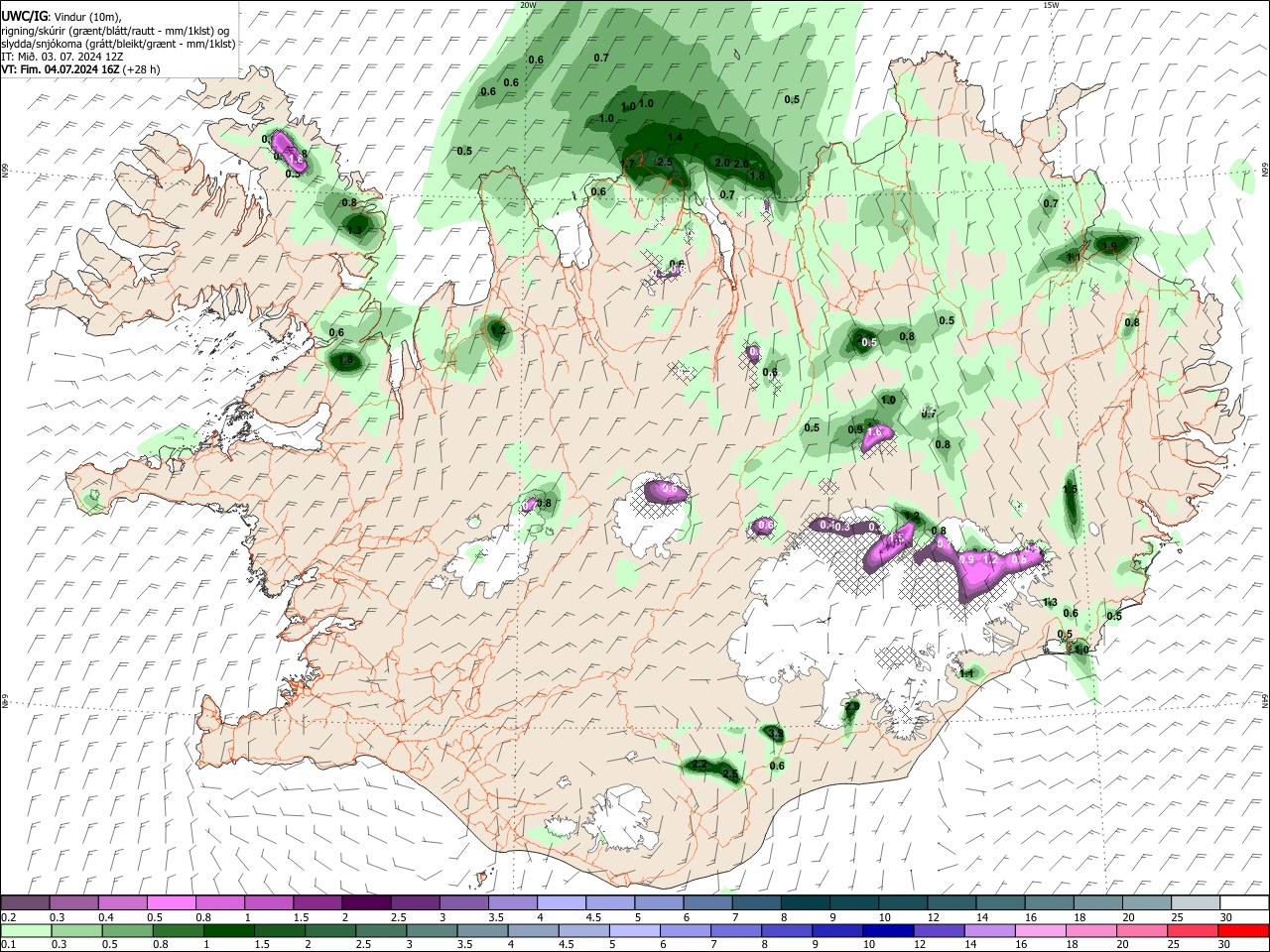Pick snow legend swatch between 4 and 4.5

click(562, 902)
